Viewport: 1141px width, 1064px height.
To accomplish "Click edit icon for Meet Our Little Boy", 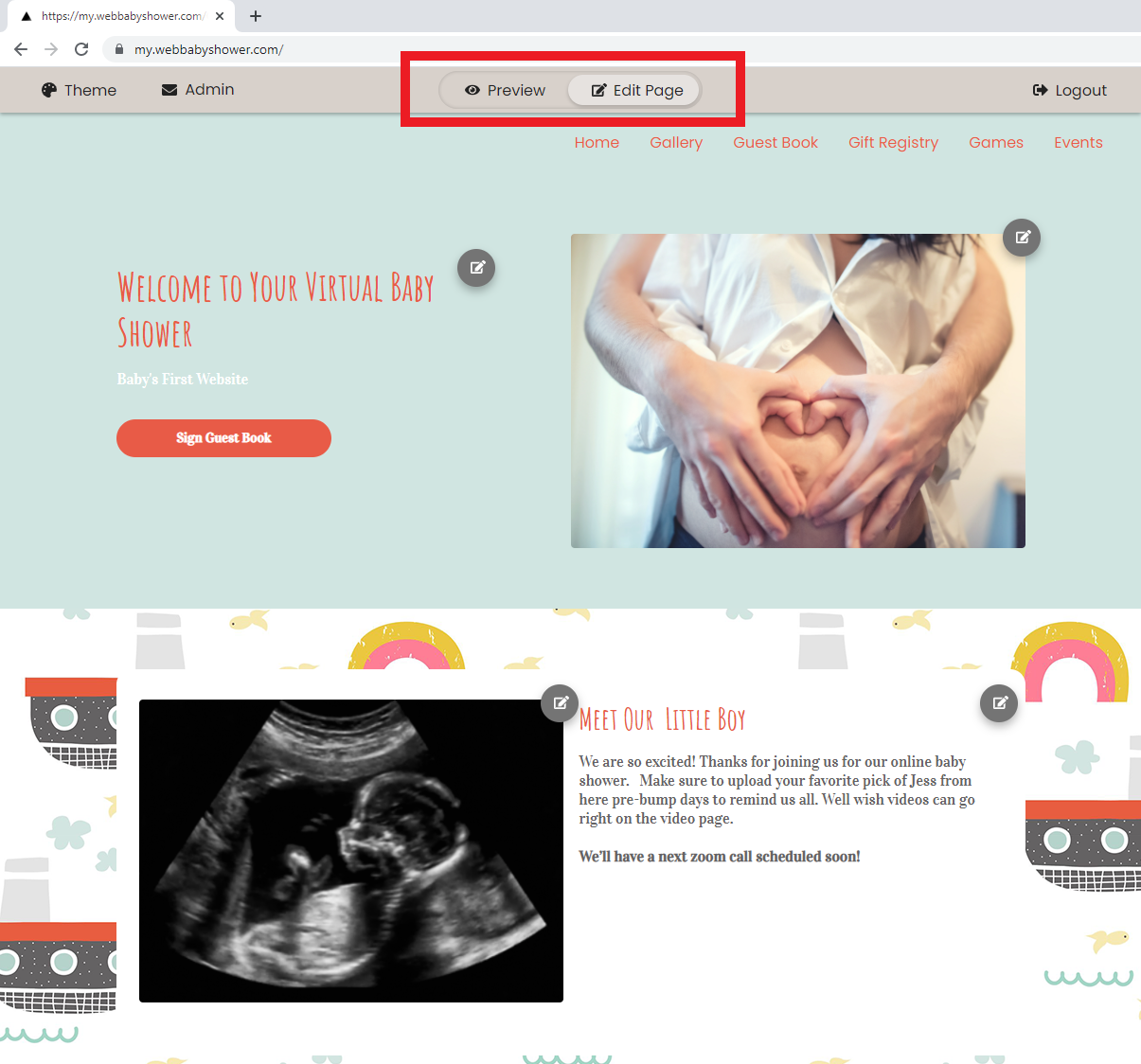I will coord(999,702).
